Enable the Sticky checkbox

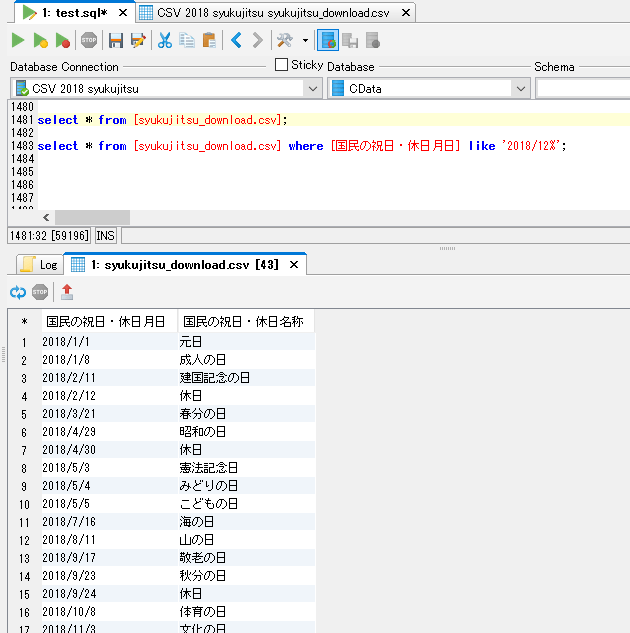coord(281,65)
